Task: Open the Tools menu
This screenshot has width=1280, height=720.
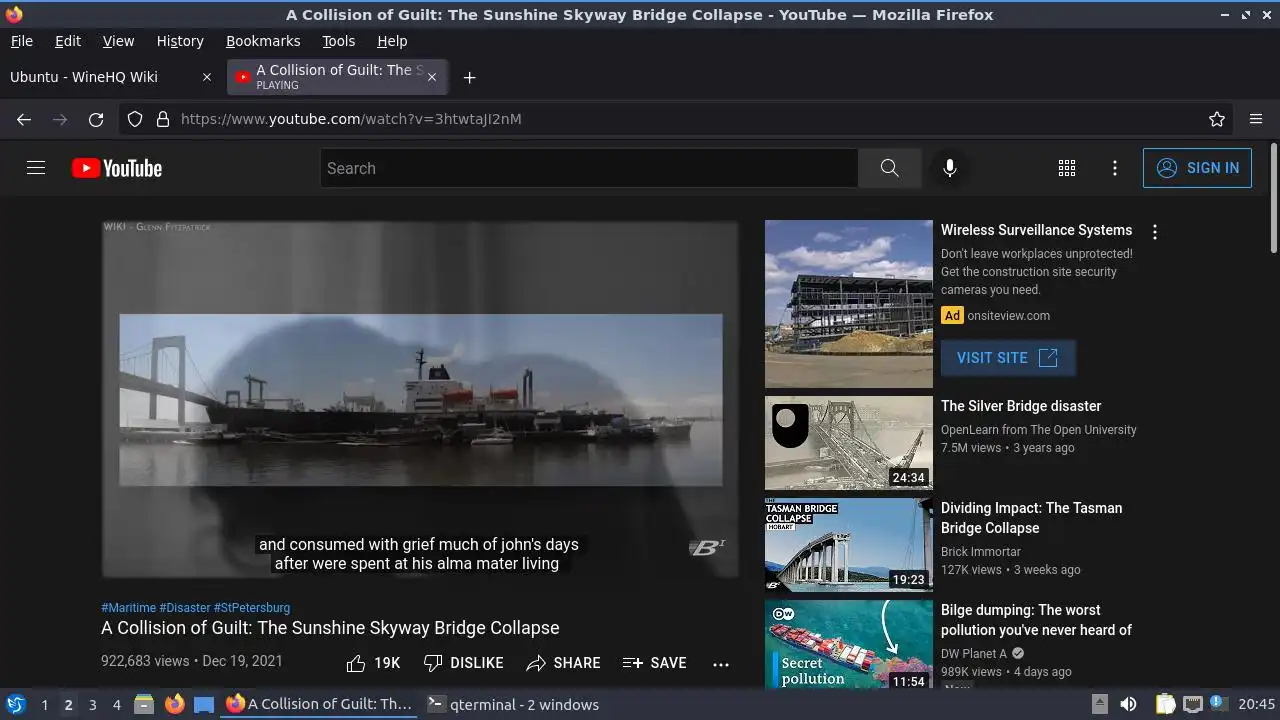Action: click(x=338, y=41)
